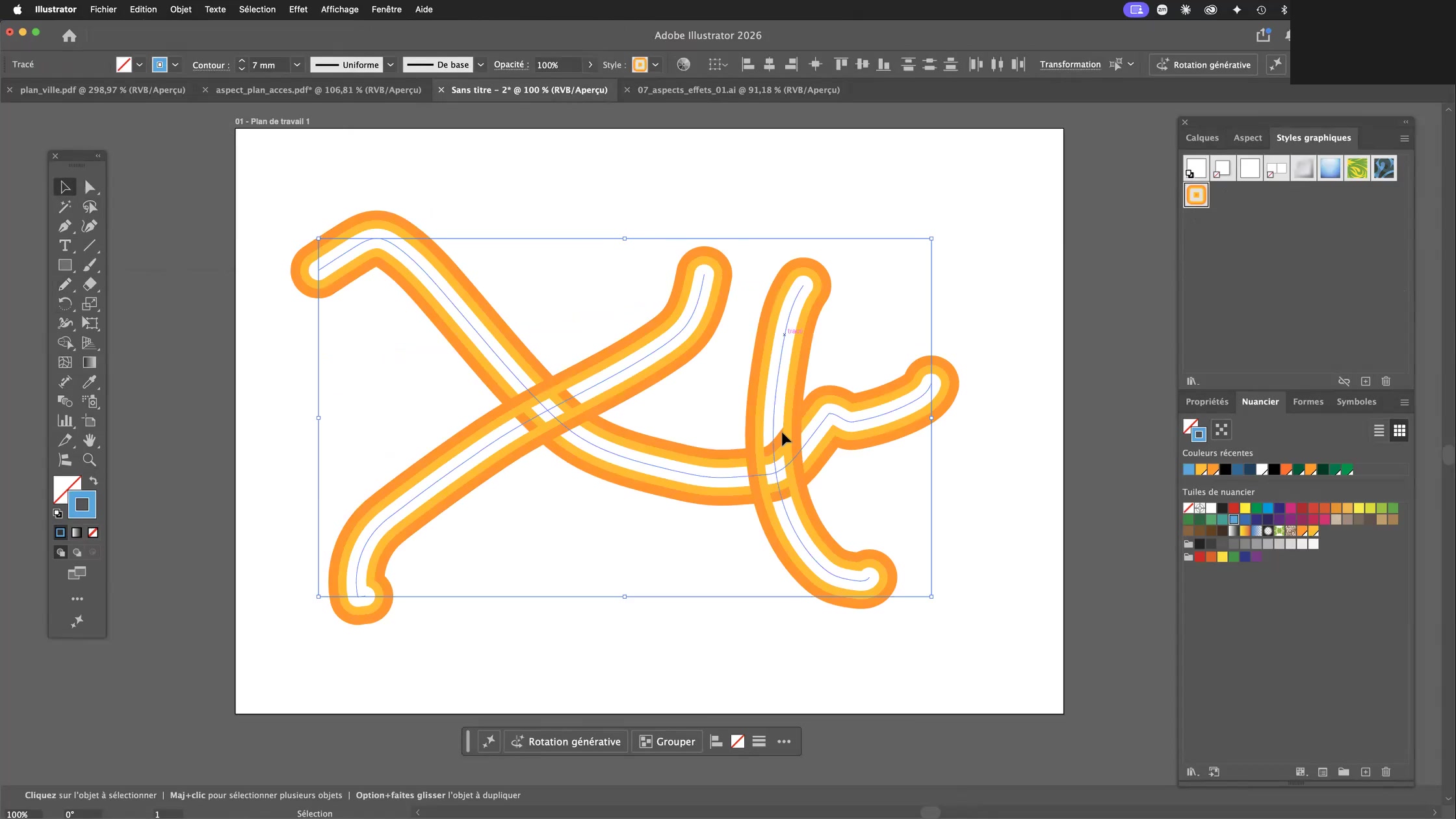Switch swatches to thumbnail grid view
This screenshot has width=1456, height=819.
click(1399, 430)
